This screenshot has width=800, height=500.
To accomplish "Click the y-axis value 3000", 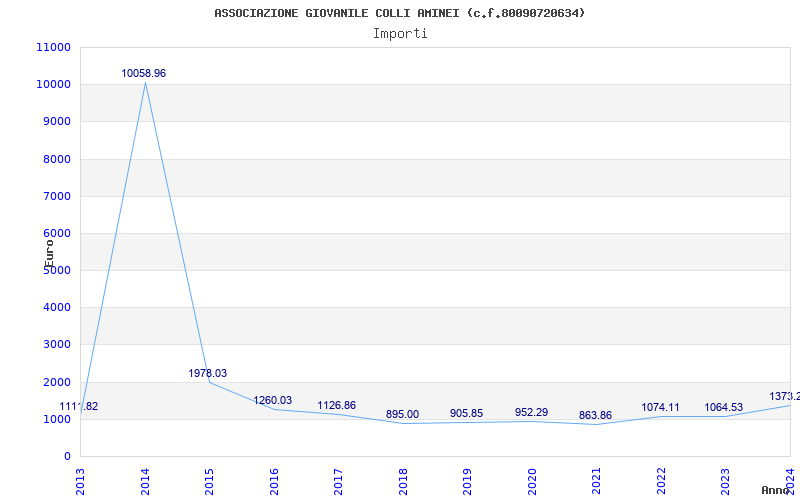I will pos(57,345).
